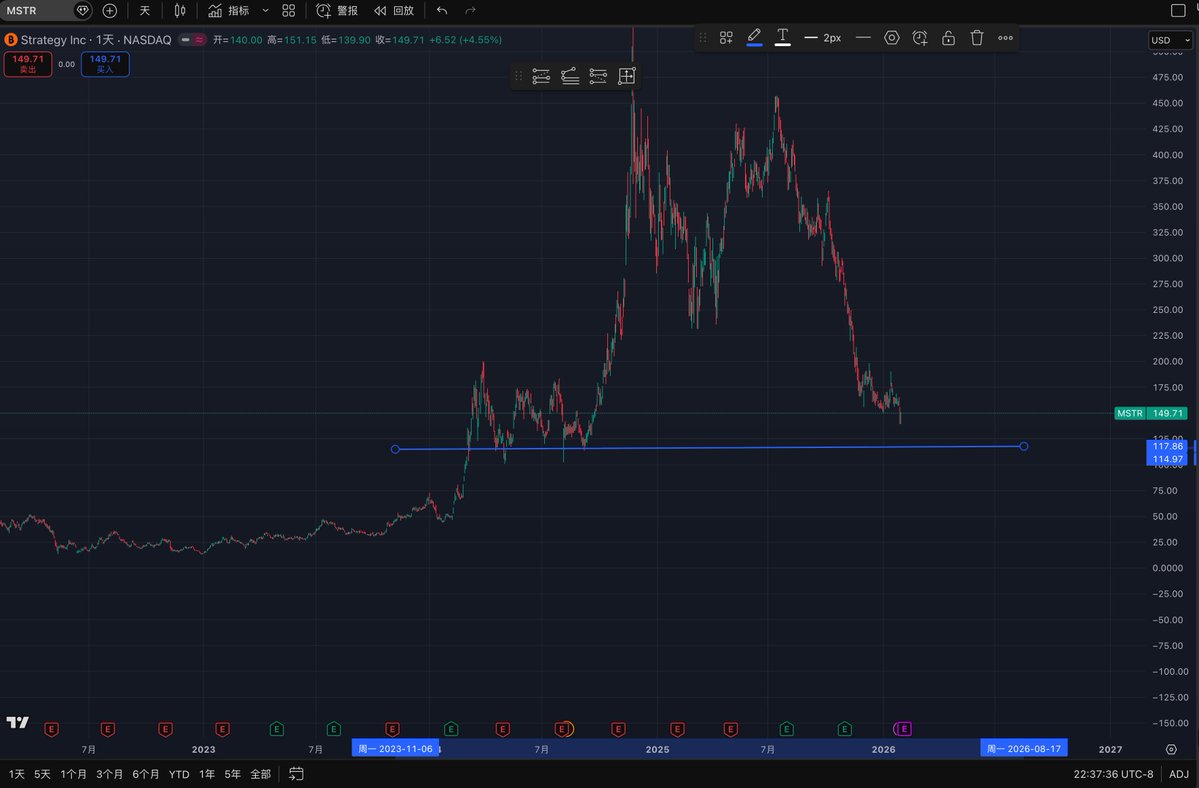
Task: Click the blue 买入 buy button
Action: [x=106, y=64]
